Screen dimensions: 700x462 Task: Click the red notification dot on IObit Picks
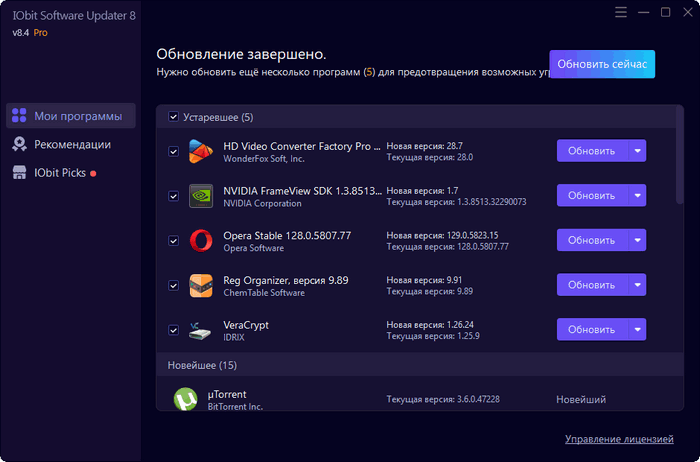coord(93,174)
